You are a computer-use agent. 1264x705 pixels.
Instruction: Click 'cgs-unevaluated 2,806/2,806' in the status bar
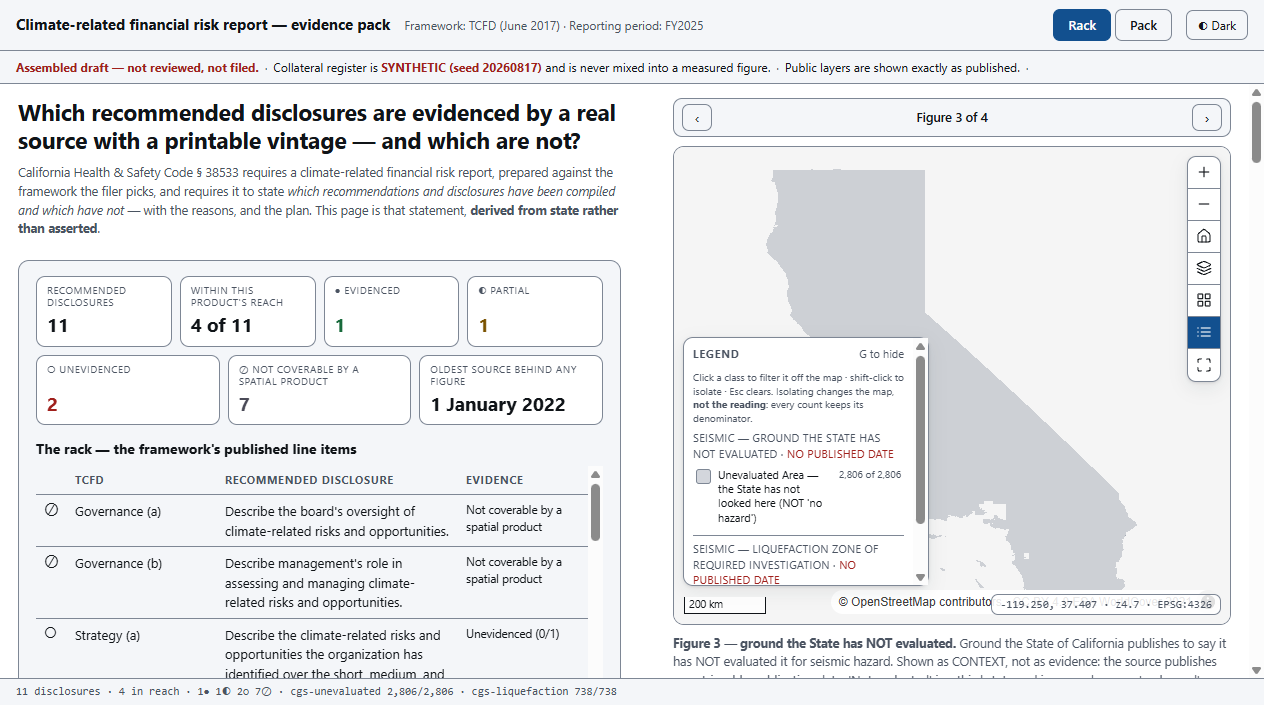(374, 692)
